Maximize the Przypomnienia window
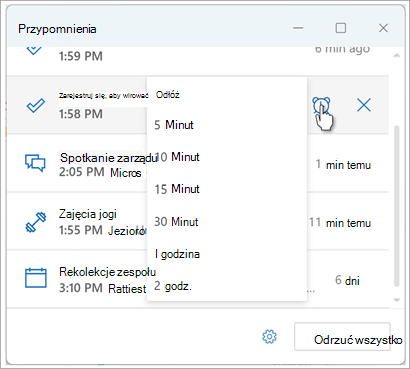This screenshot has width=410, height=369. coord(340,28)
